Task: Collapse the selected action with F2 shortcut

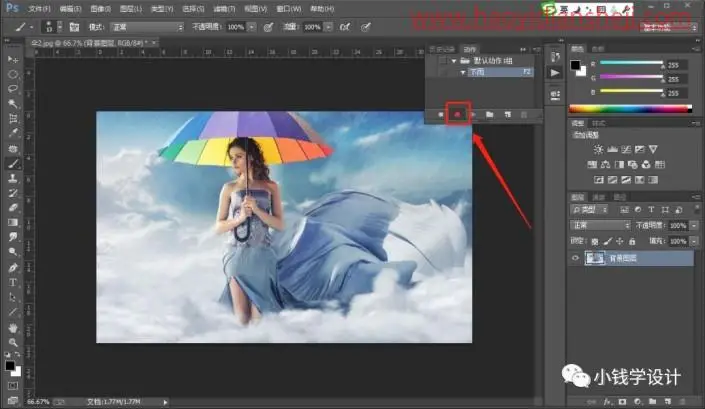Action: [x=463, y=72]
